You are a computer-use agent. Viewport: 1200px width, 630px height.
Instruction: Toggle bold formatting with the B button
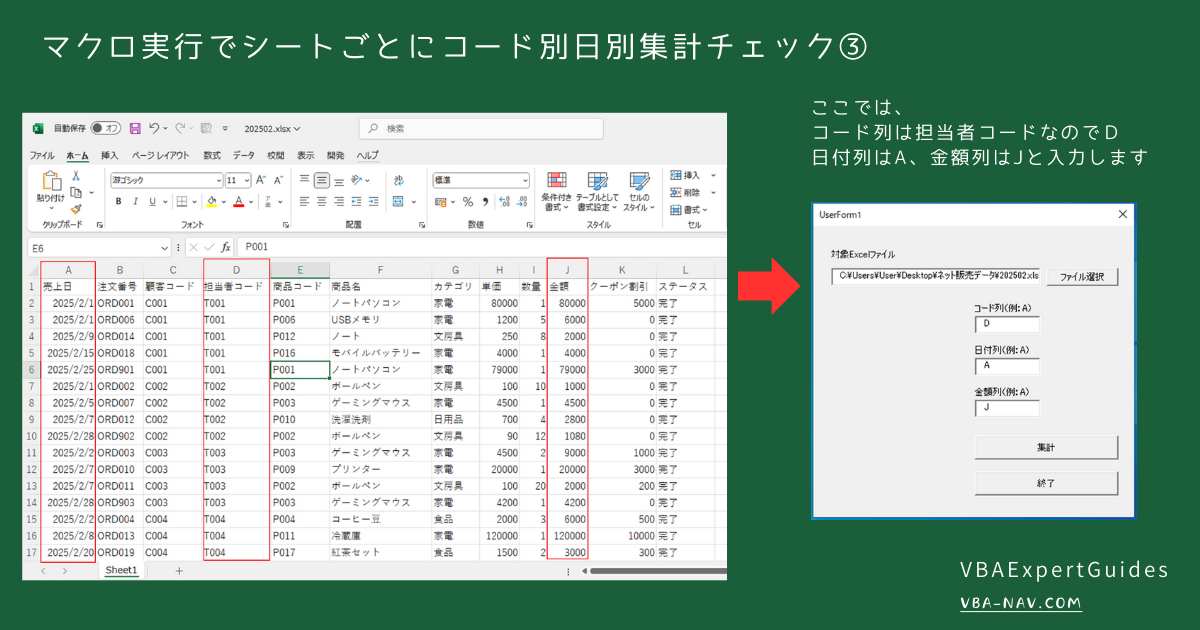point(119,202)
